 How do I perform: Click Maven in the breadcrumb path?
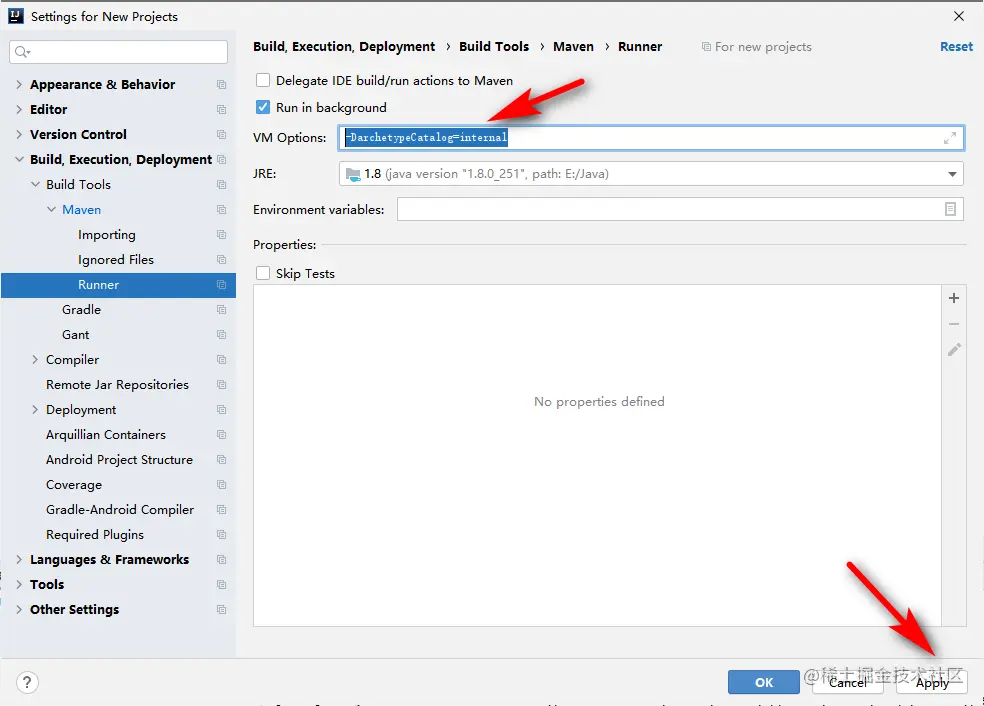click(x=573, y=46)
